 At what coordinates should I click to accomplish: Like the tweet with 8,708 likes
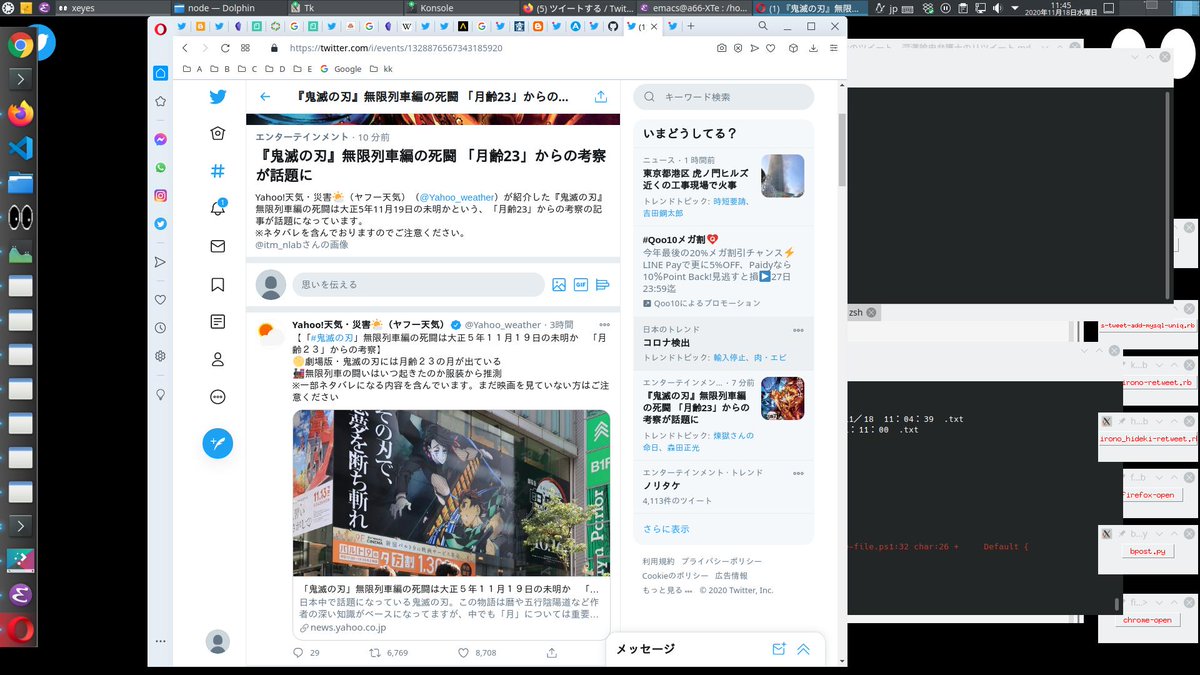pos(463,653)
